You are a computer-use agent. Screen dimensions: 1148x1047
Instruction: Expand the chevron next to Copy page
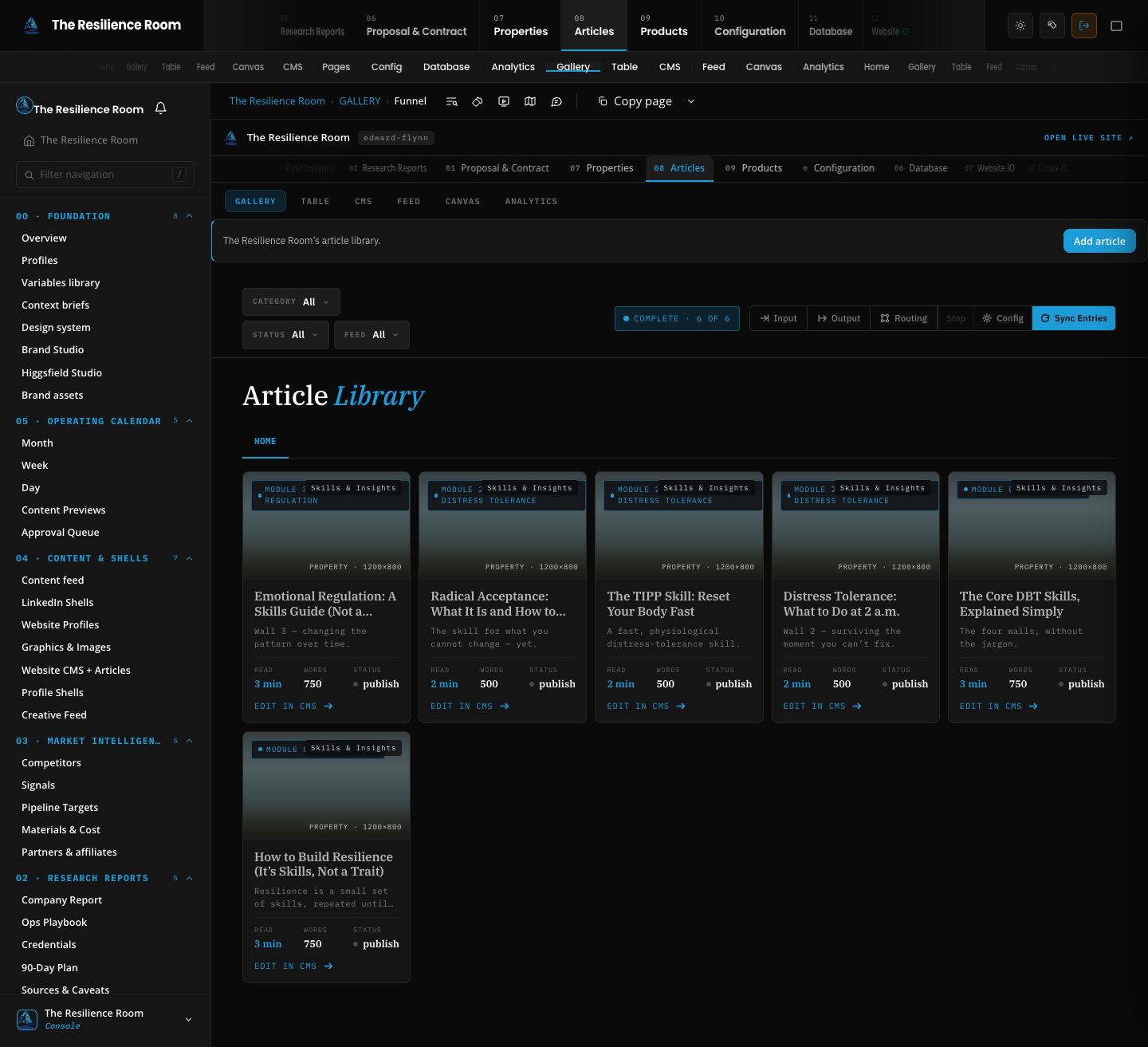point(691,101)
